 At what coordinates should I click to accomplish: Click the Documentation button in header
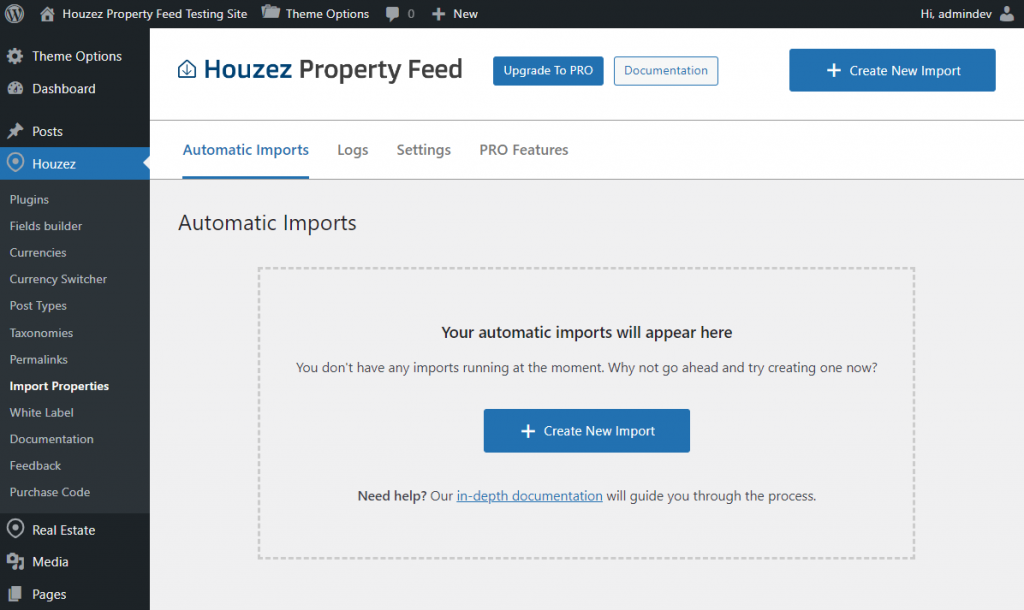665,71
